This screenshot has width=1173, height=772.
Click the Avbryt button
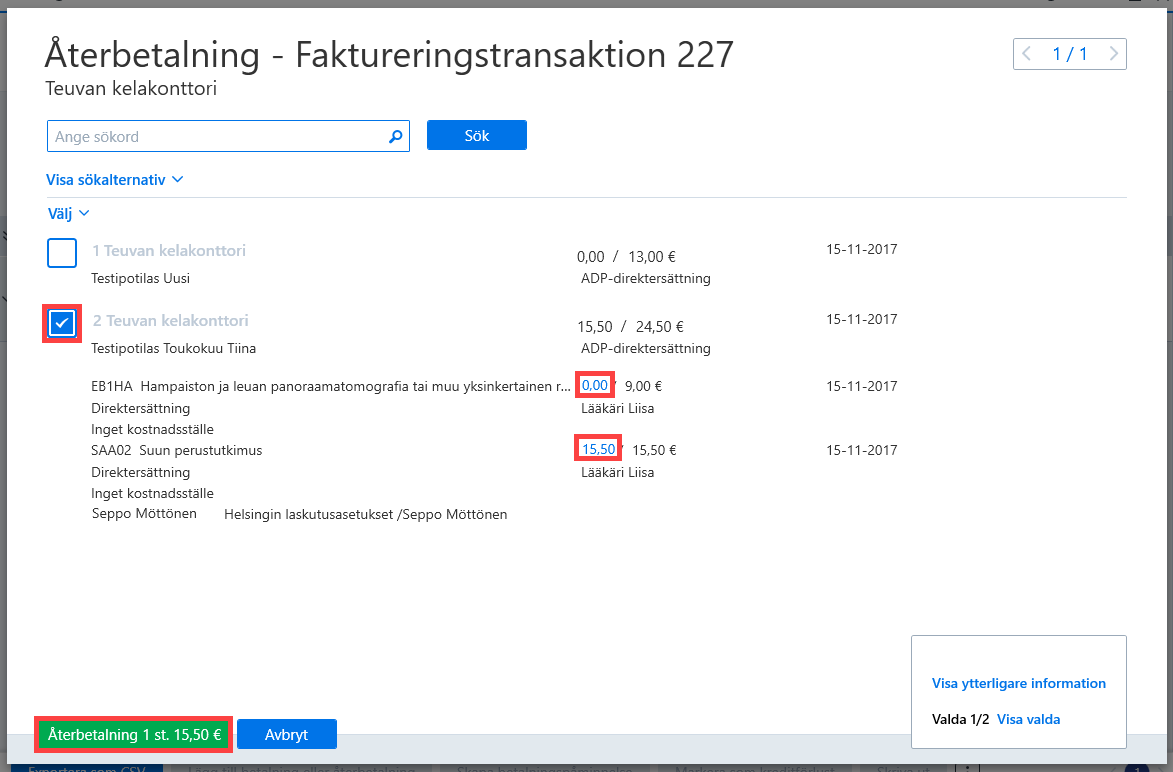pyautogui.click(x=287, y=735)
